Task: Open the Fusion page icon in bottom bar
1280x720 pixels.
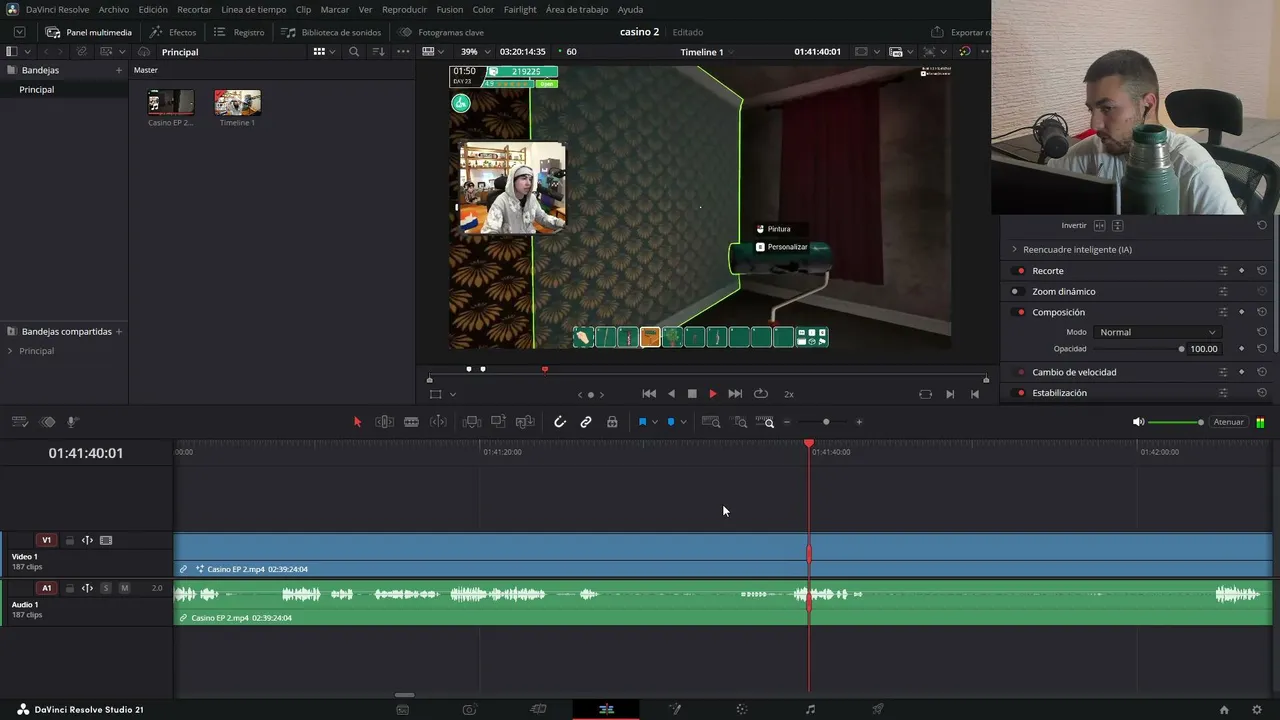Action: pyautogui.click(x=674, y=709)
